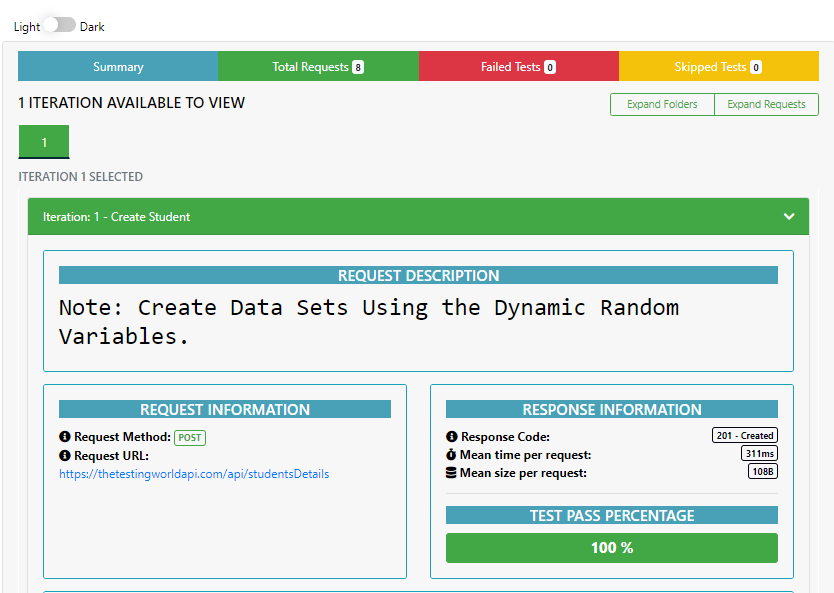Click the 201 - Created response badge
This screenshot has height=593, width=834.
point(745,436)
